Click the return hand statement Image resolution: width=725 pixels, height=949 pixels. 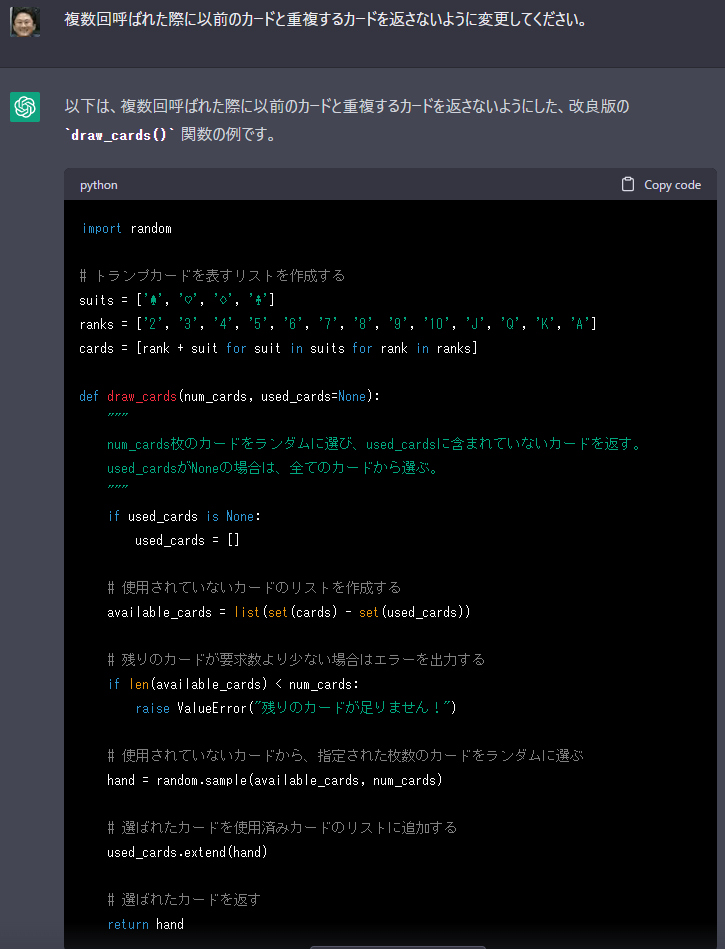click(145, 924)
